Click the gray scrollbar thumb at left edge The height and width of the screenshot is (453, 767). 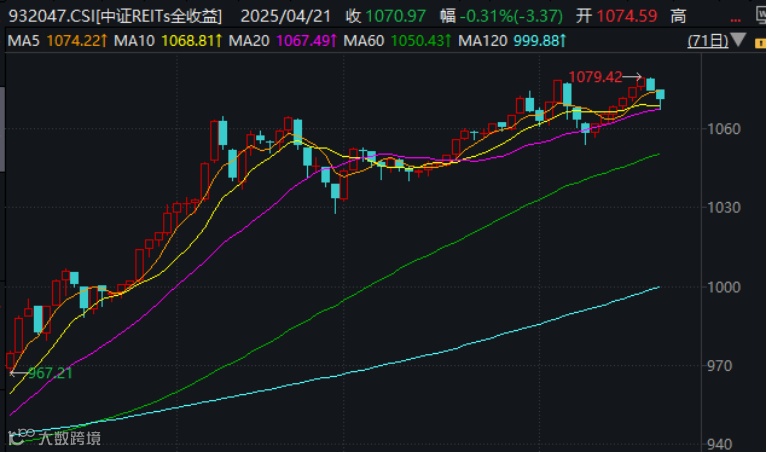tap(2, 130)
